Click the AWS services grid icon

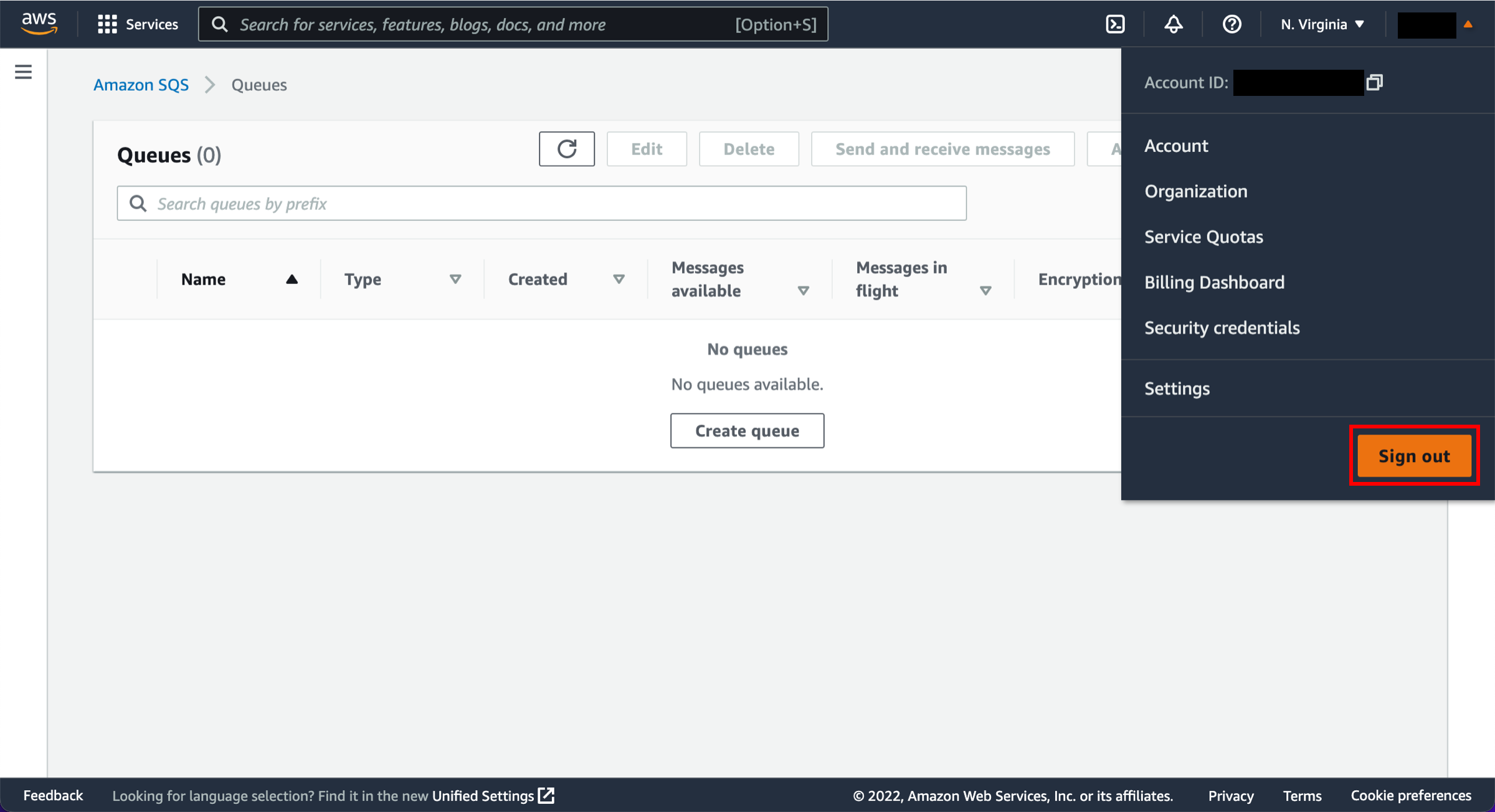click(106, 24)
